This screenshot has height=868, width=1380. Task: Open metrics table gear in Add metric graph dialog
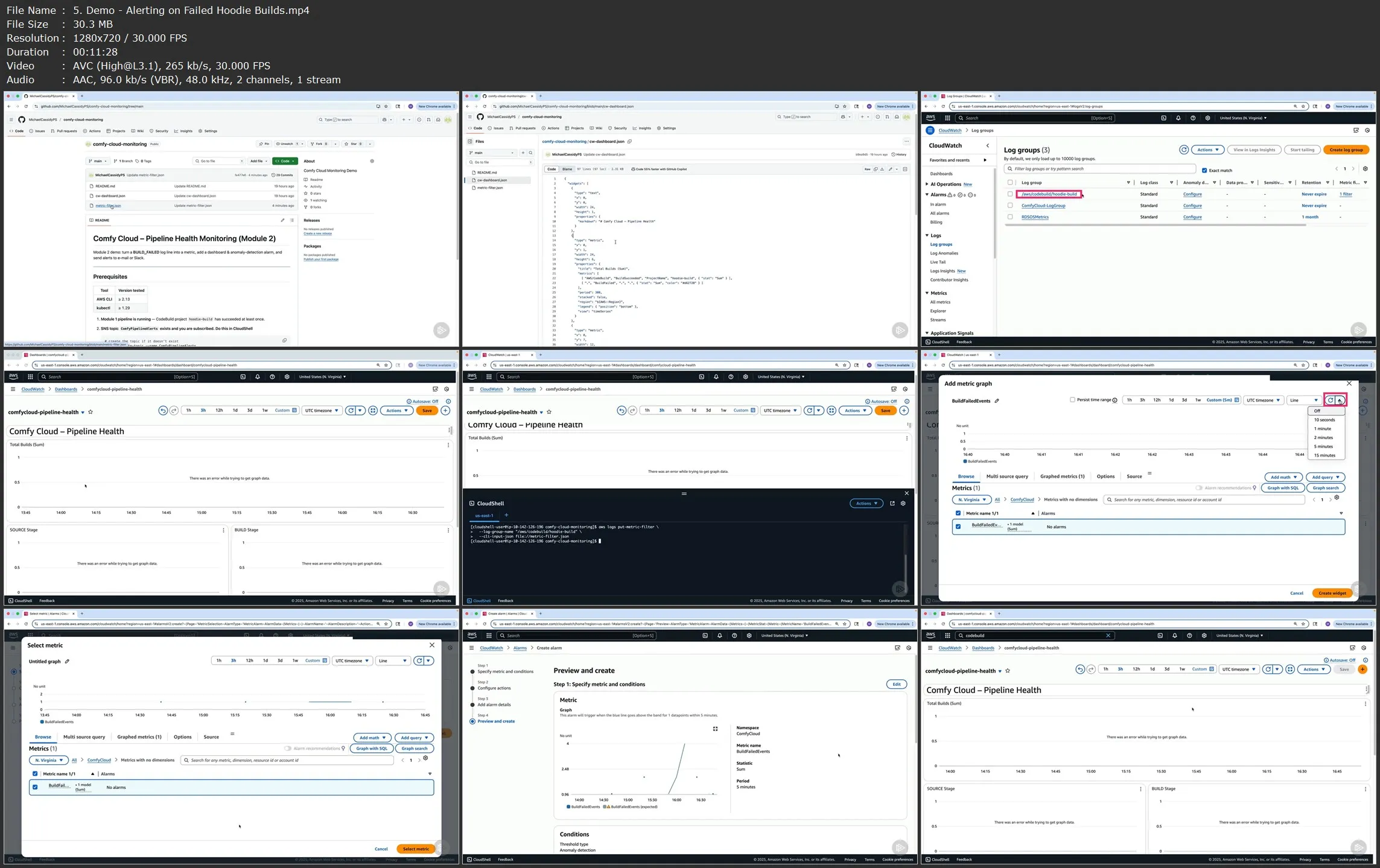coord(1337,498)
